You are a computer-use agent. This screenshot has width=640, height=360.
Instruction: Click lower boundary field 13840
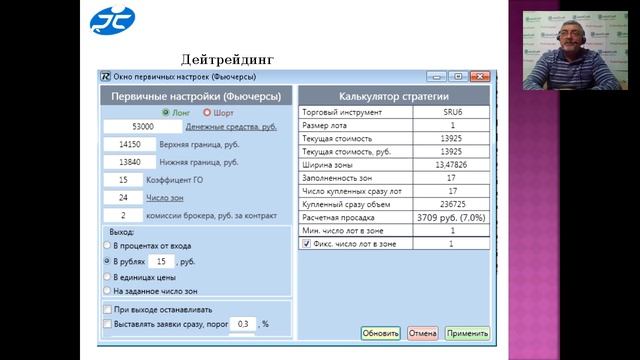click(x=129, y=162)
